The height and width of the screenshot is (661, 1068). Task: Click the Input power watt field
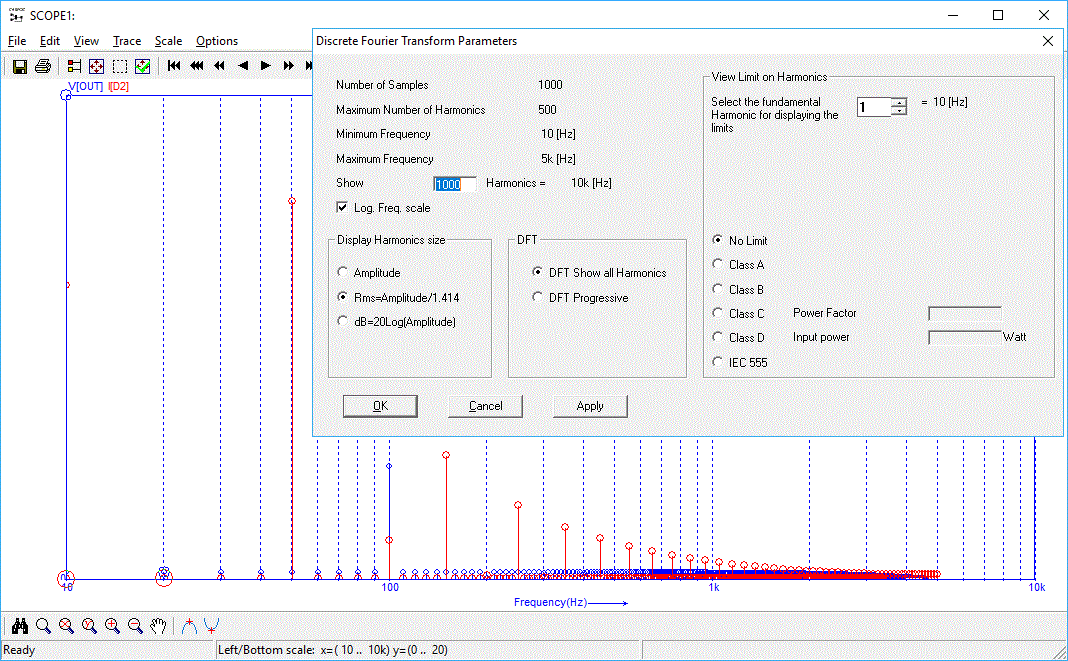click(964, 337)
